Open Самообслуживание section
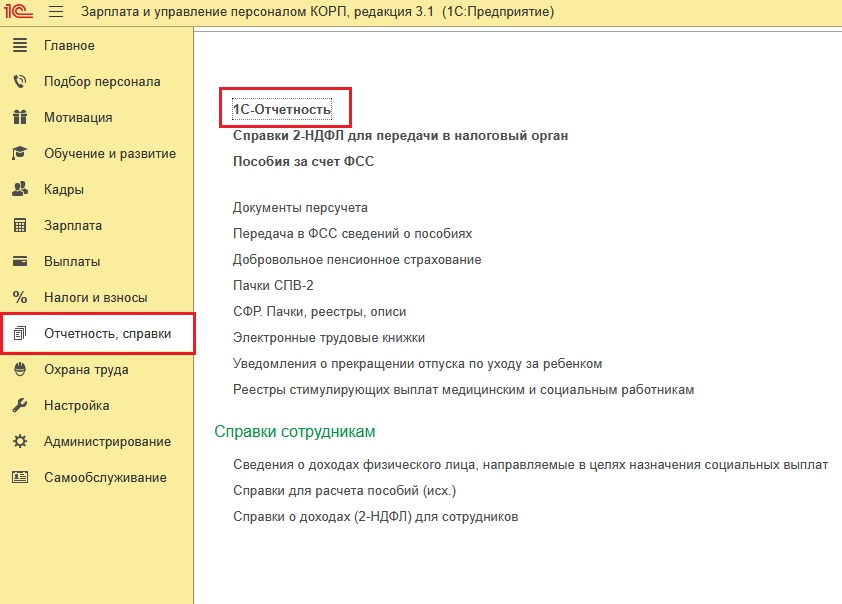 click(x=105, y=478)
